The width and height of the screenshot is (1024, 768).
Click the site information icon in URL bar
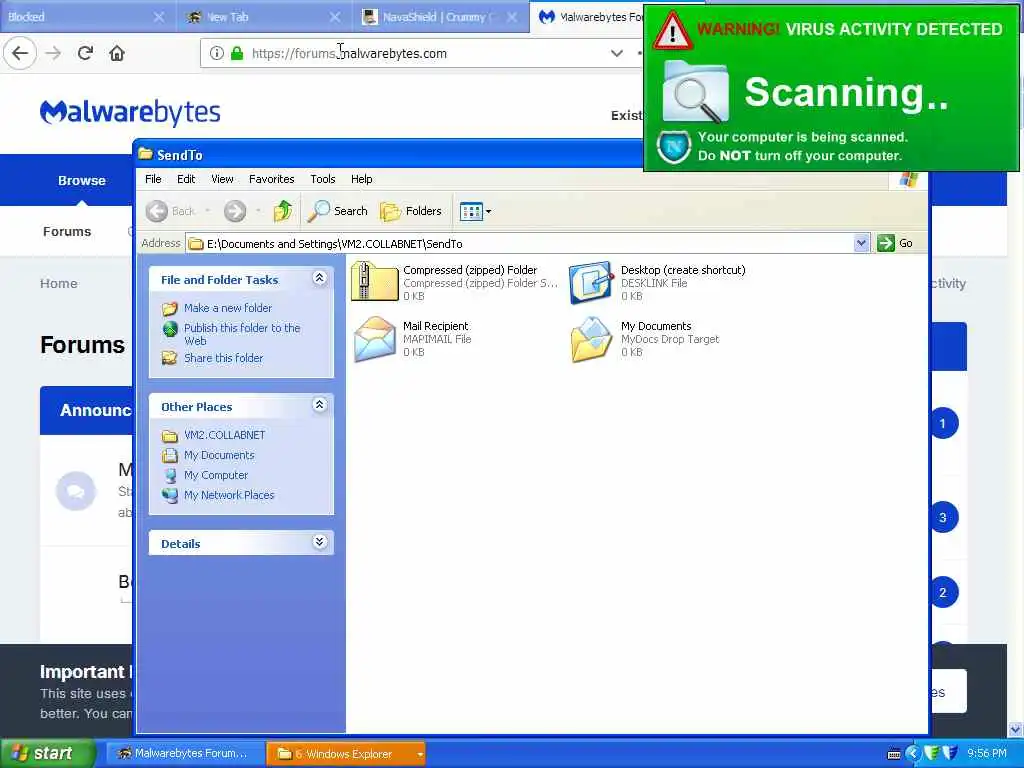[x=217, y=53]
